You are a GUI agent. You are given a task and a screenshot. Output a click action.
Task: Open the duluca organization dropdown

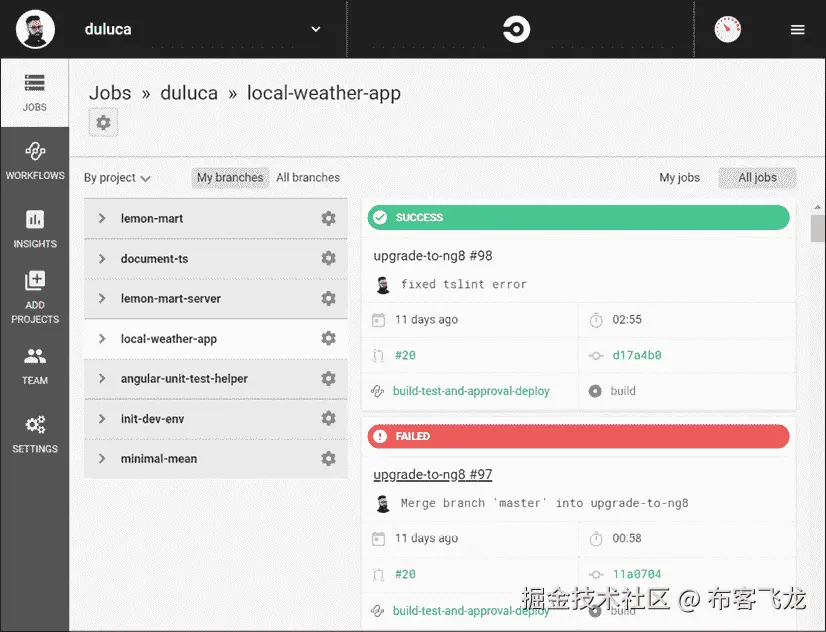[x=316, y=29]
